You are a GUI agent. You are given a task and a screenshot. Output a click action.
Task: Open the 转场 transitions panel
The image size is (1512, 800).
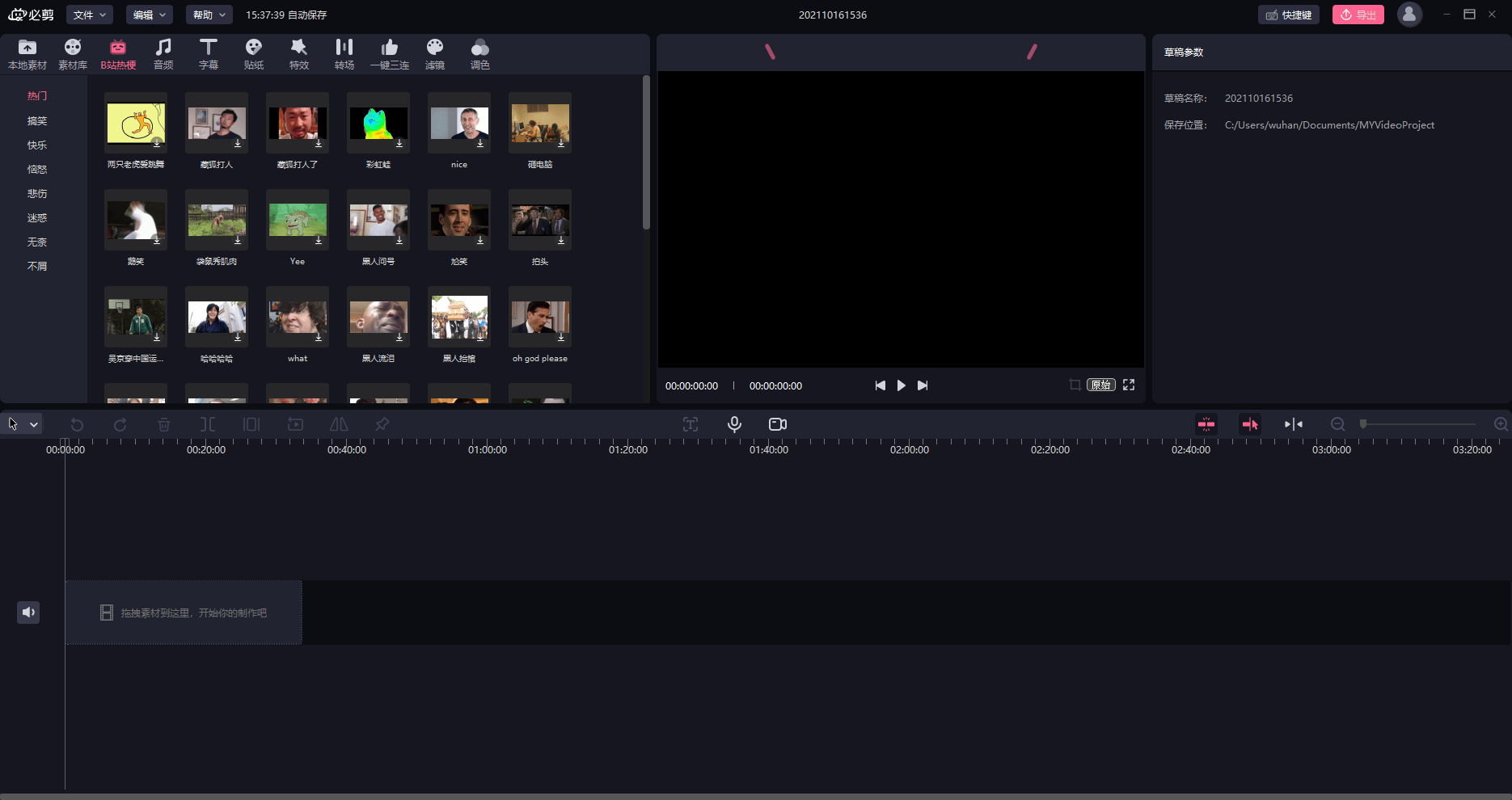point(344,53)
